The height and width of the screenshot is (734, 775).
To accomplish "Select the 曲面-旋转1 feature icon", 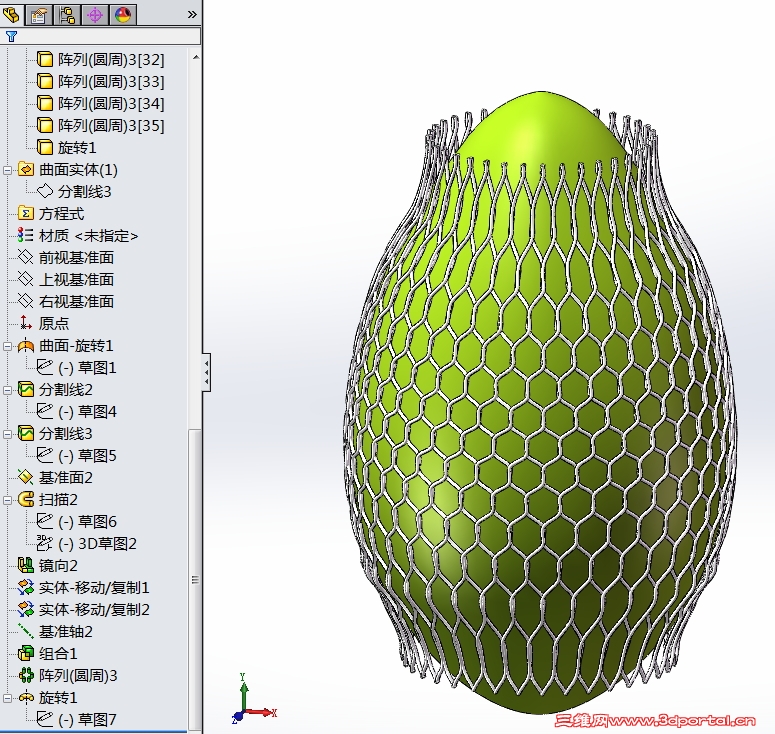I will click(26, 345).
